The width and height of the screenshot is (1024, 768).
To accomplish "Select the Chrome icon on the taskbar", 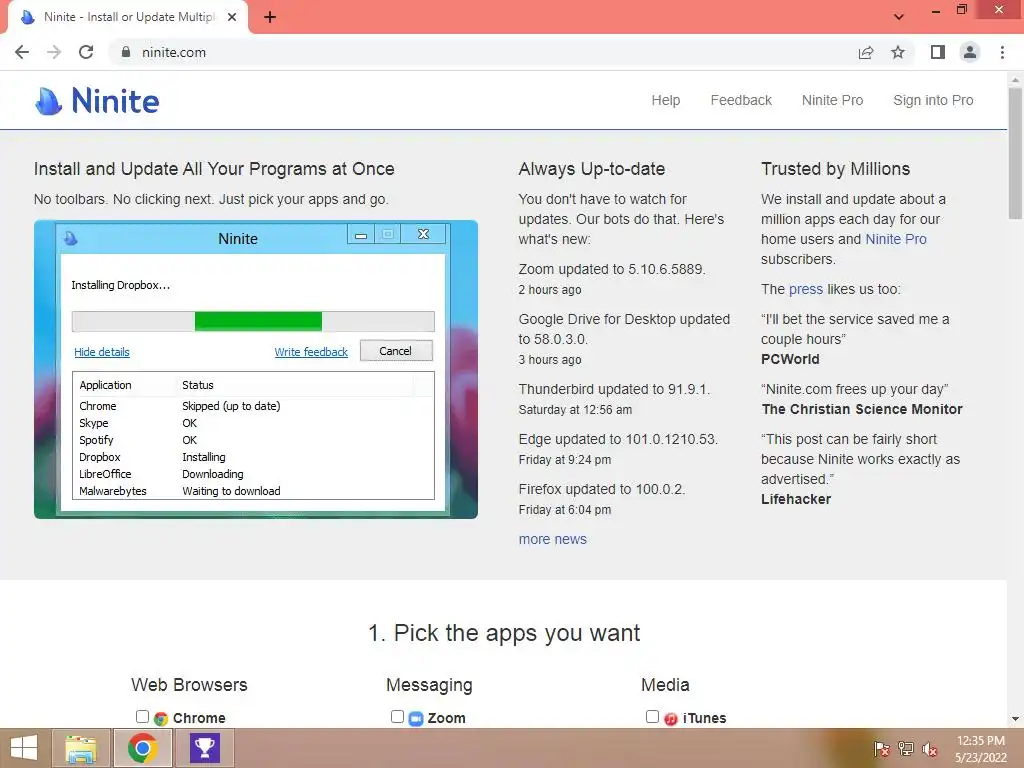I will coord(143,748).
